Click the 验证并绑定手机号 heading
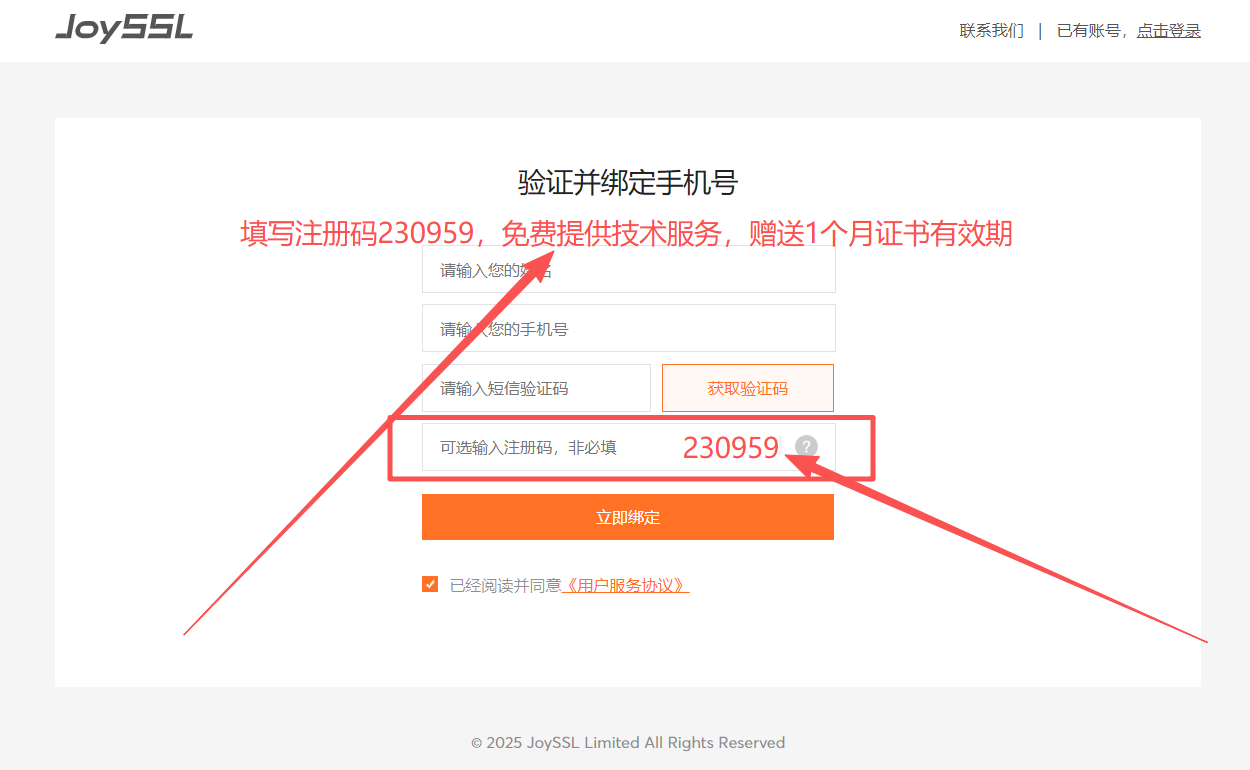This screenshot has height=770, width=1250. [628, 183]
